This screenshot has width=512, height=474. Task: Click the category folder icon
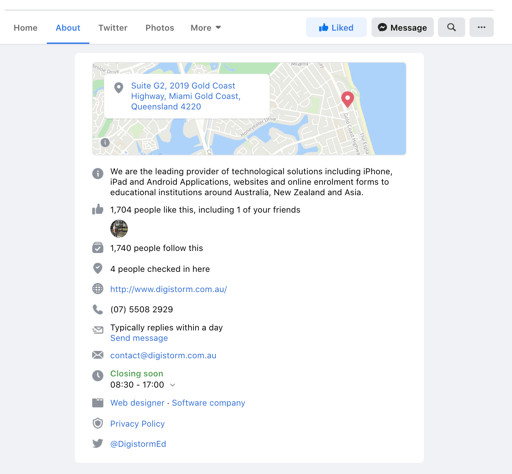(98, 403)
